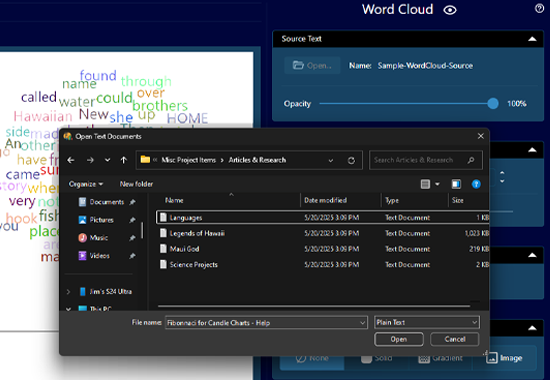The height and width of the screenshot is (380, 550).
Task: Click the Science Projects file icon
Action: 163,264
